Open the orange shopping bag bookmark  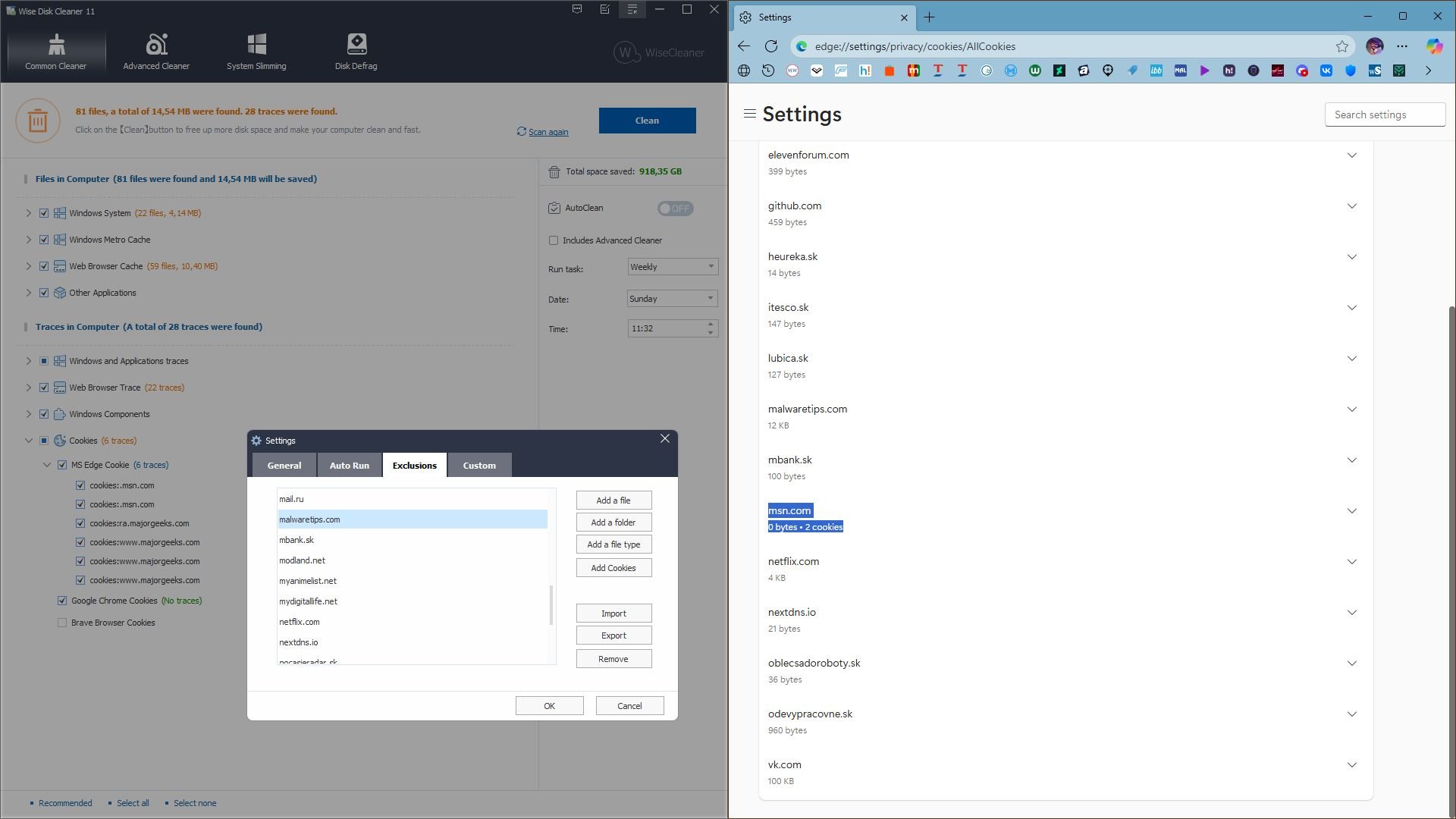(890, 71)
